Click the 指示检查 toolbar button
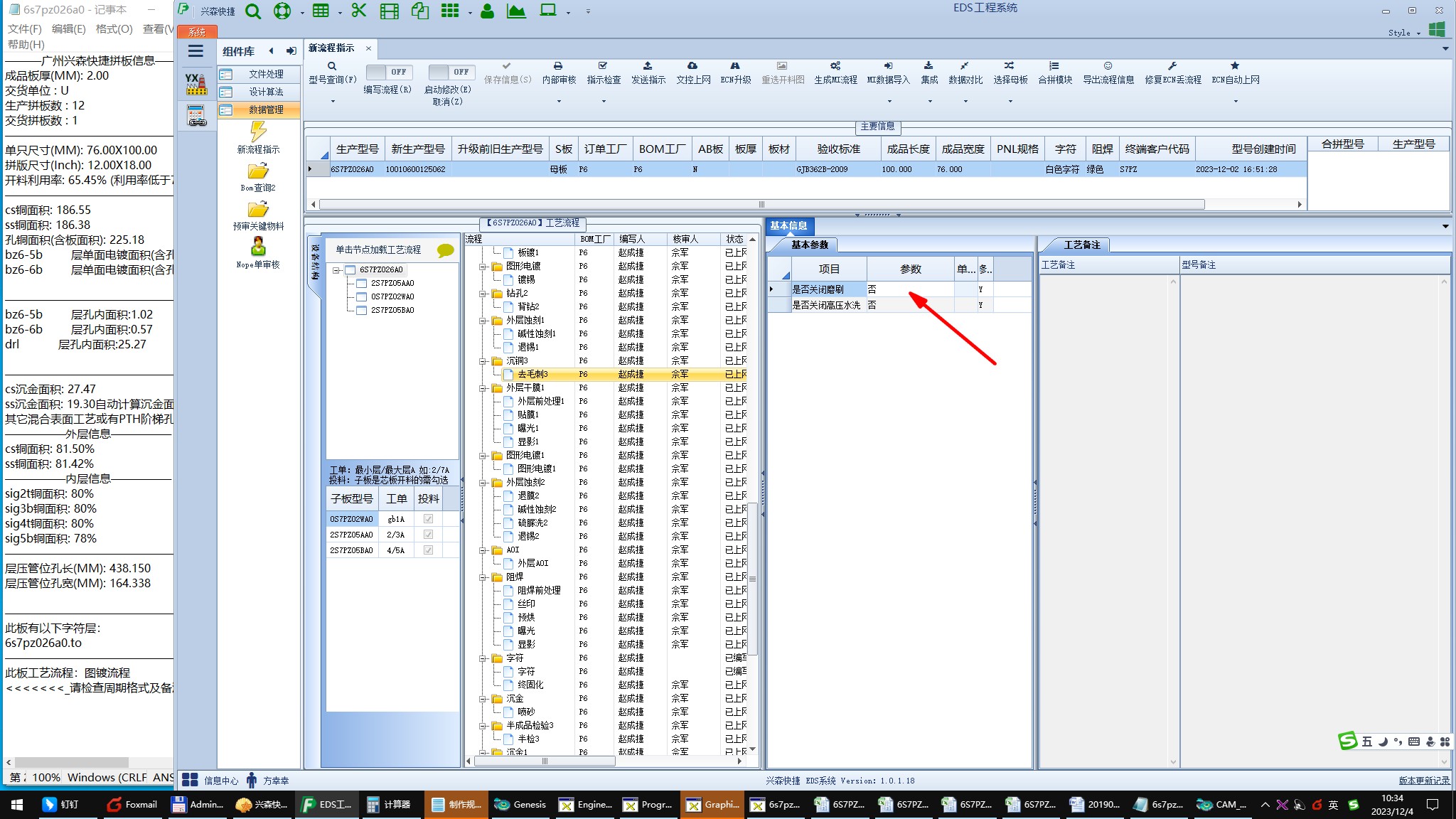 tap(603, 72)
